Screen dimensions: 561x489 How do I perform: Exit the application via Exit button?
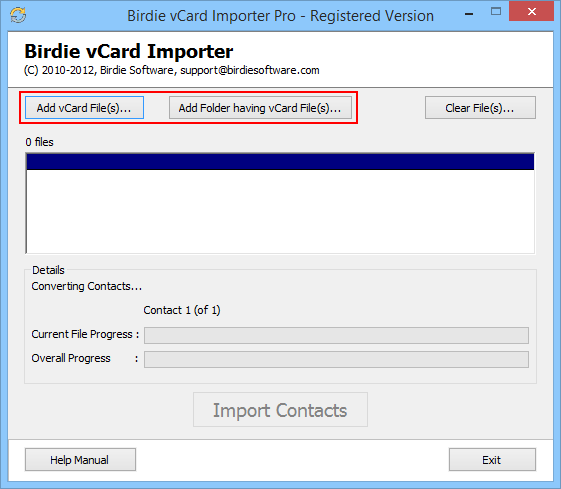(x=492, y=460)
